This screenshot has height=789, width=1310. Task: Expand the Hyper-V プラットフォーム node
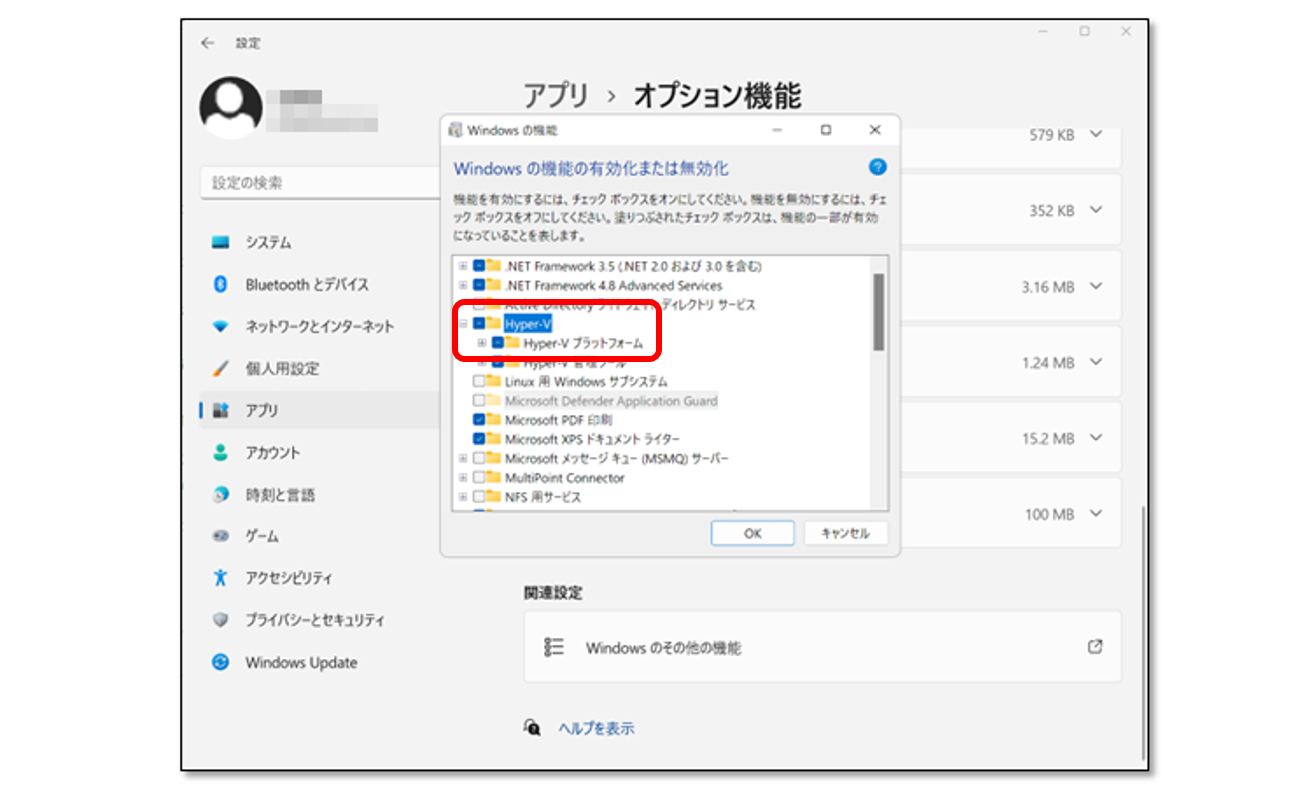(482, 343)
